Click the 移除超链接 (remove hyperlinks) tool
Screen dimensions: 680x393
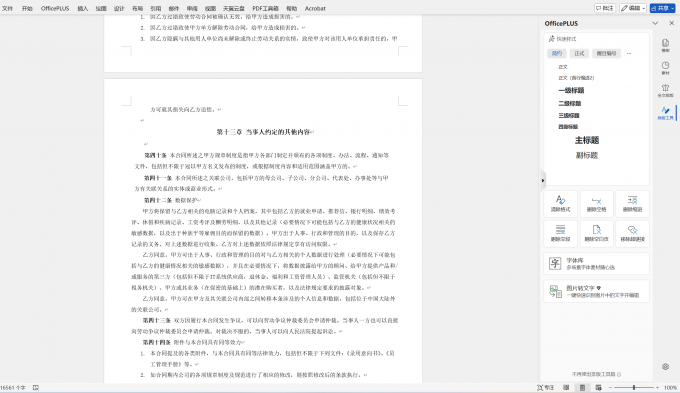pyautogui.click(x=632, y=233)
